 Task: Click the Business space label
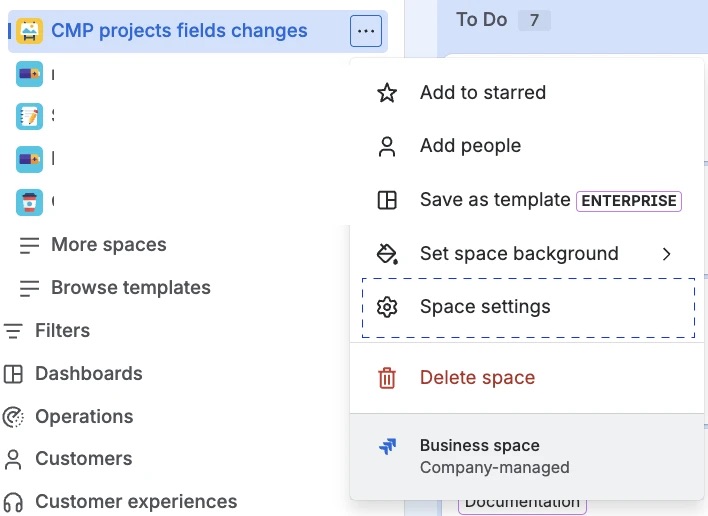(x=480, y=446)
